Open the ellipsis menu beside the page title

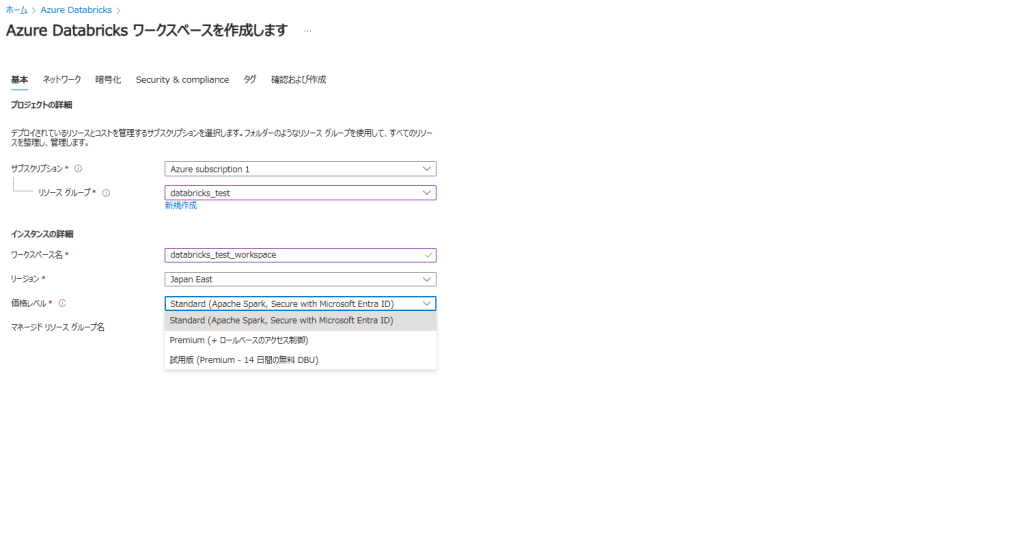(307, 31)
